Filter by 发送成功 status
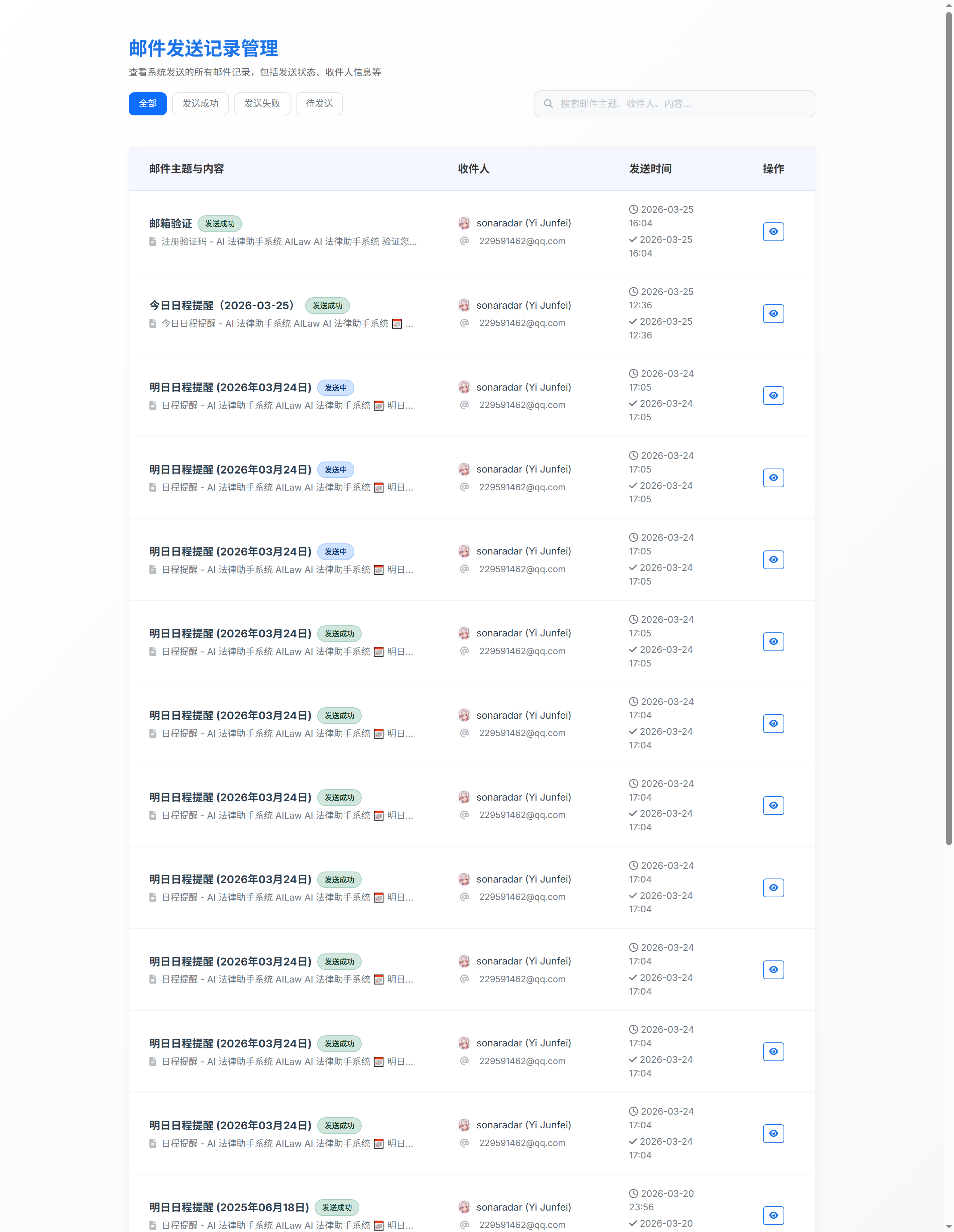Image resolution: width=954 pixels, height=1232 pixels. [200, 104]
